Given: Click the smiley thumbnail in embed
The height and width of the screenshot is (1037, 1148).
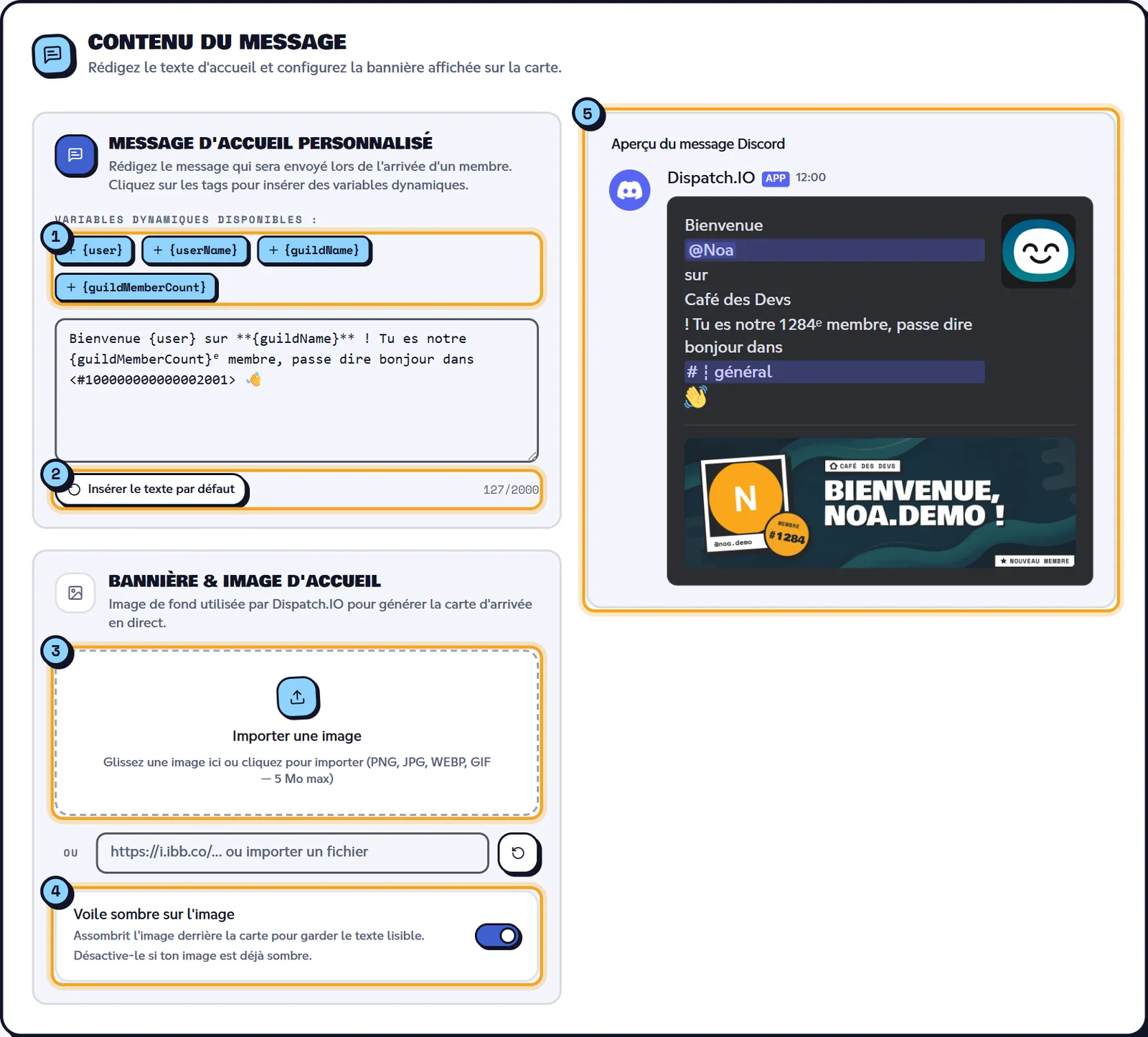Looking at the screenshot, I should pos(1038,251).
